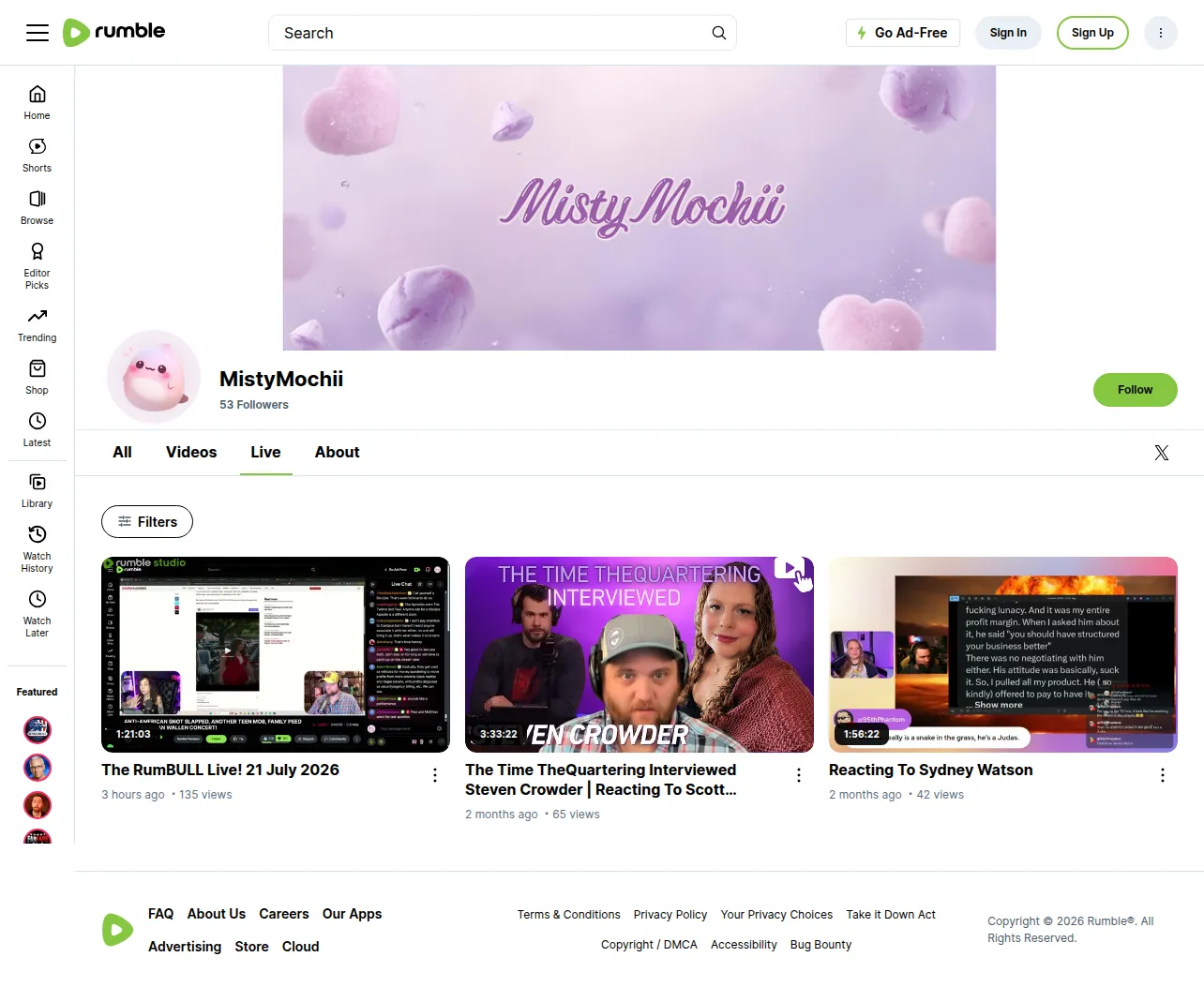
Task: Click the Rumble logo in the footer
Action: coord(117,930)
